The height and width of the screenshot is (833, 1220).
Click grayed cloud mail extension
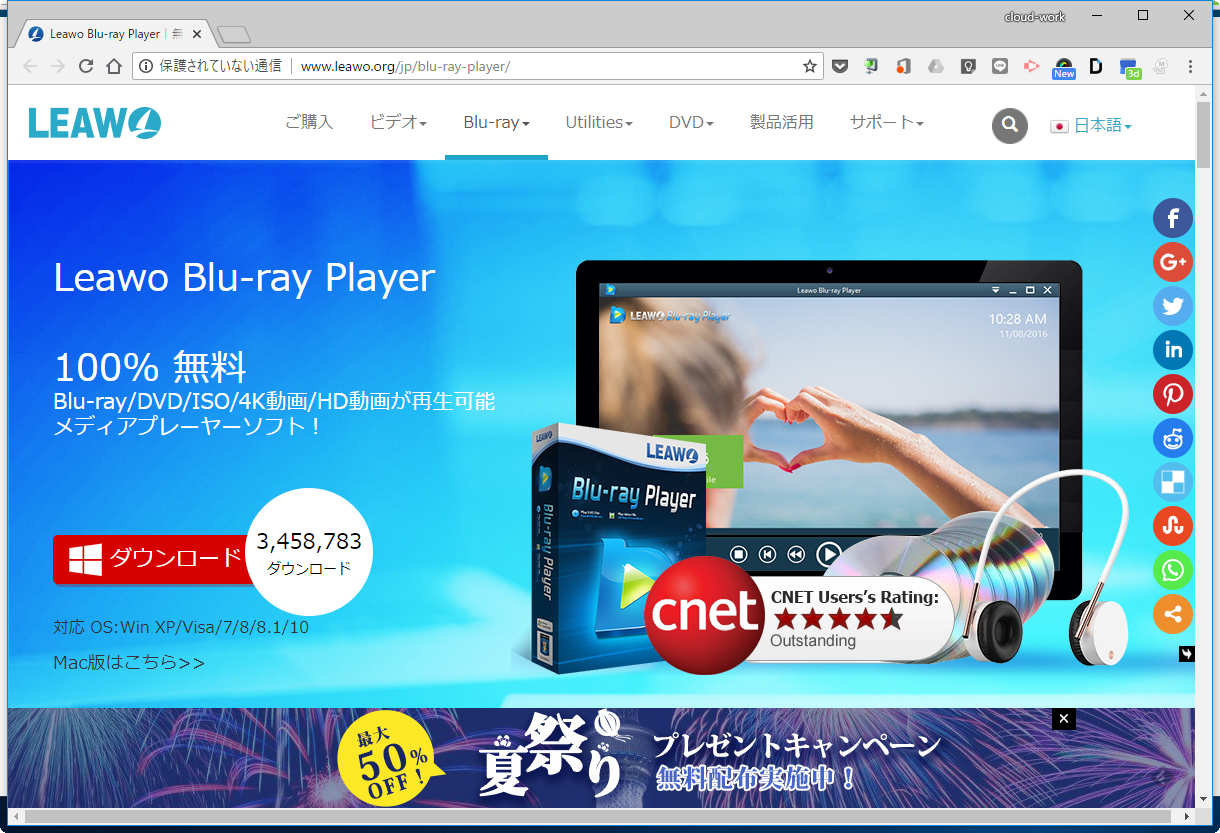click(1160, 66)
